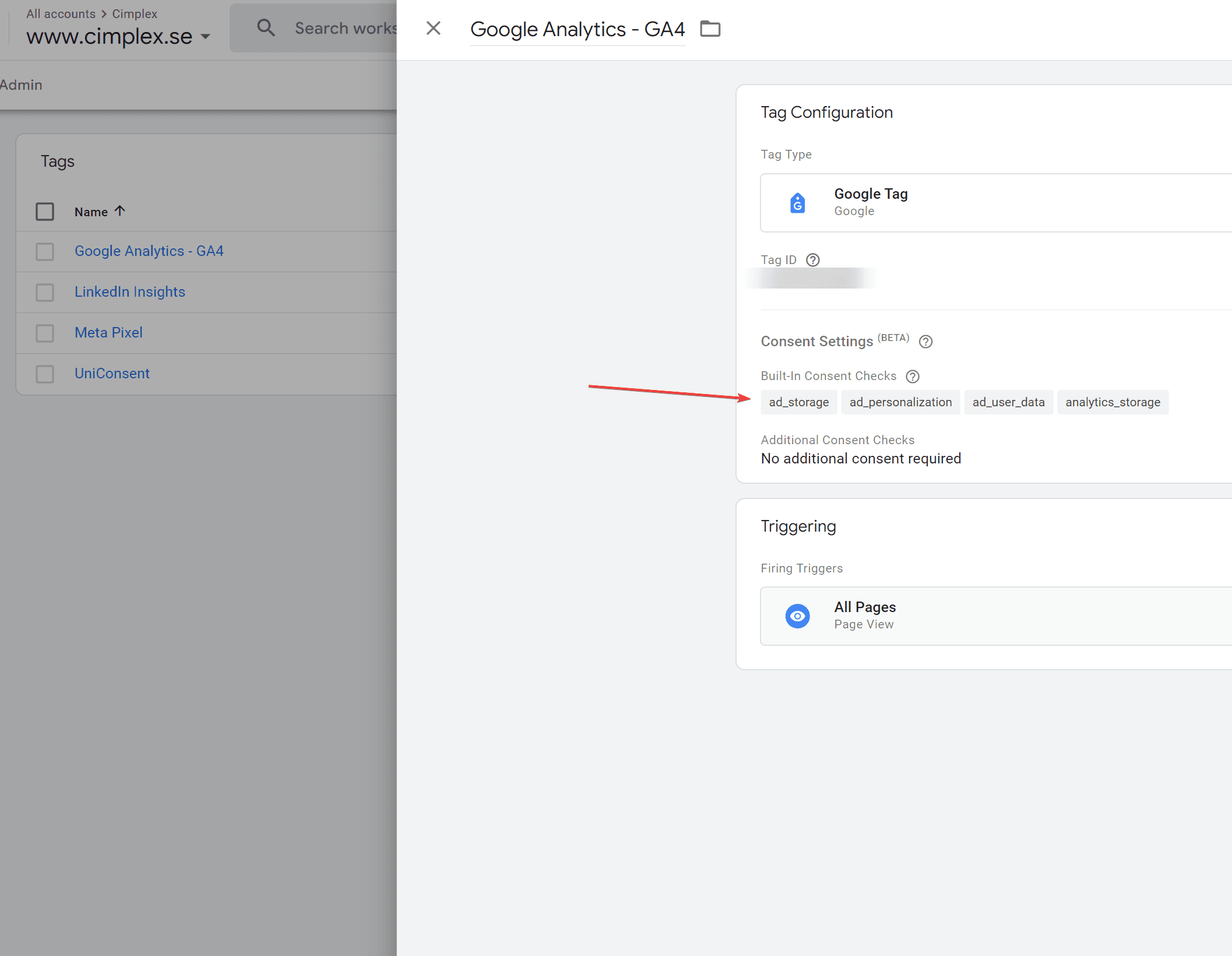Click the Additional Consent Checks label
This screenshot has width=1232, height=956.
pos(838,440)
